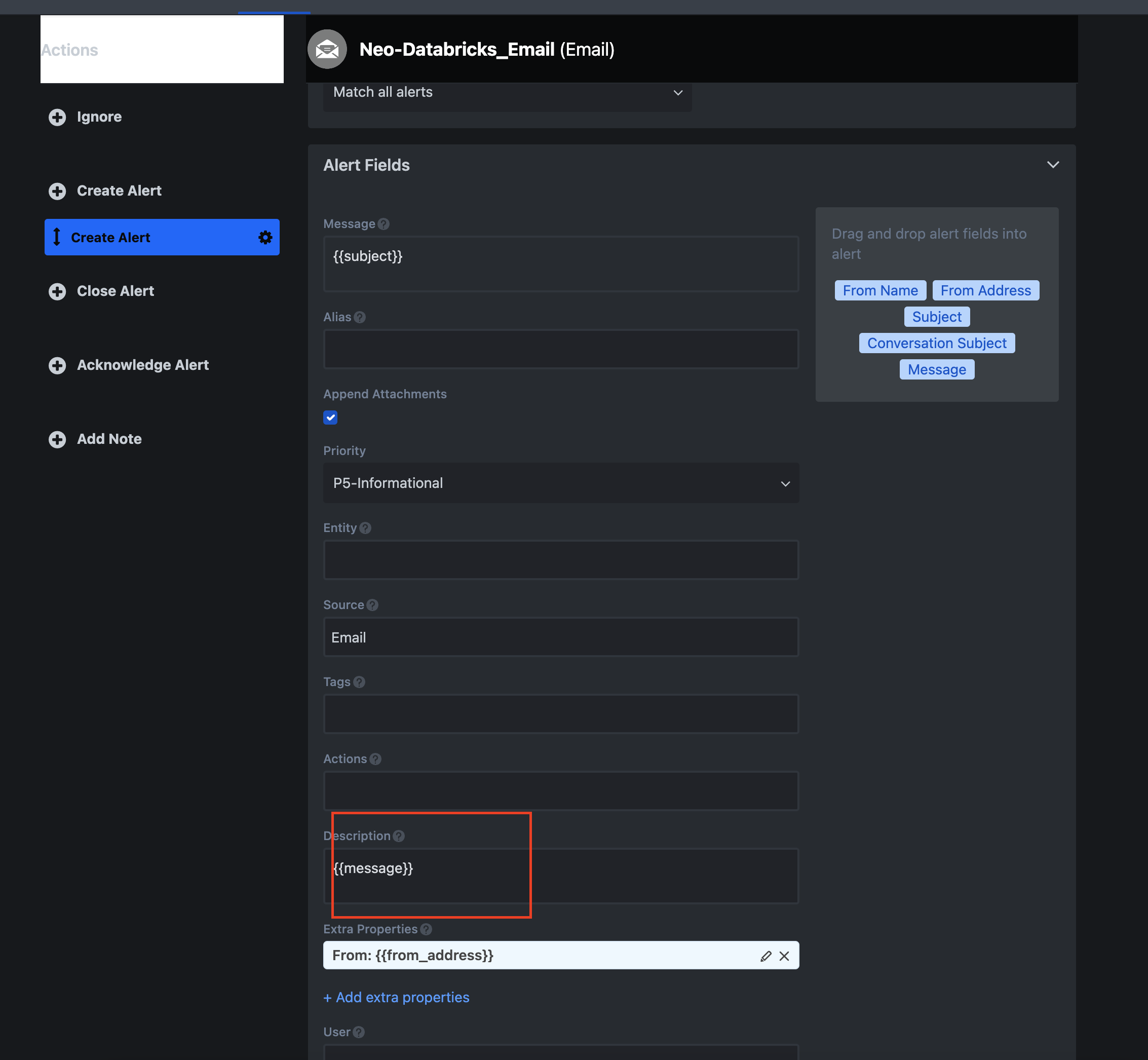Click the Add extra properties link

[x=396, y=998]
